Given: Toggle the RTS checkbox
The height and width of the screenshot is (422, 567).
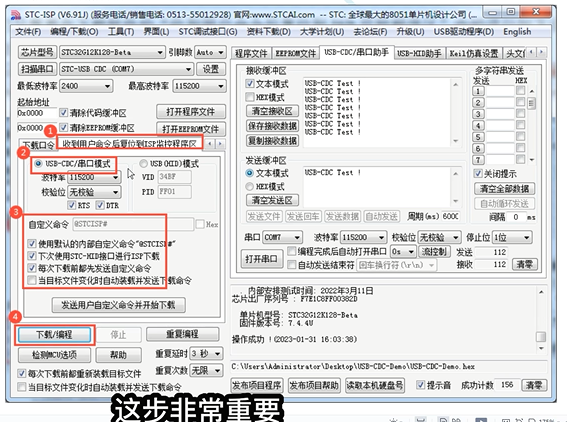Looking at the screenshot, I should tap(71, 205).
